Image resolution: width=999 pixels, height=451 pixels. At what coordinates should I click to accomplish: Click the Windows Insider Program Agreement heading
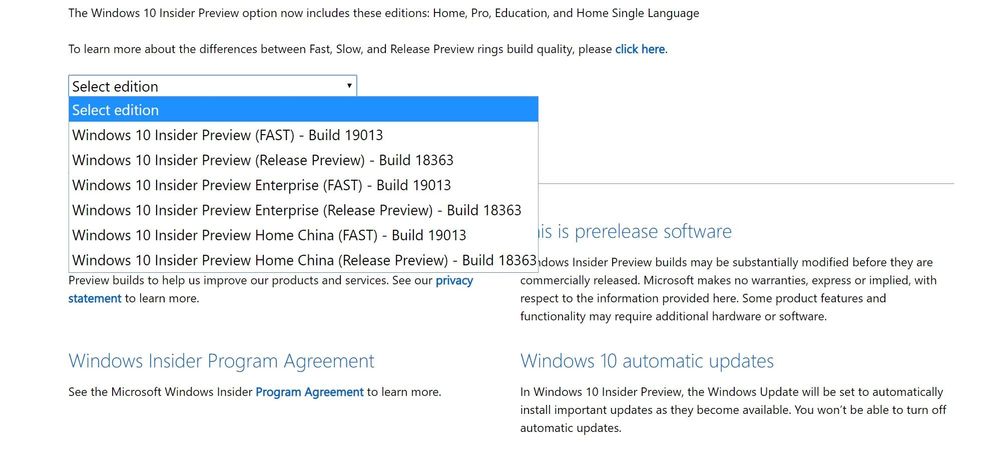pyautogui.click(x=221, y=361)
